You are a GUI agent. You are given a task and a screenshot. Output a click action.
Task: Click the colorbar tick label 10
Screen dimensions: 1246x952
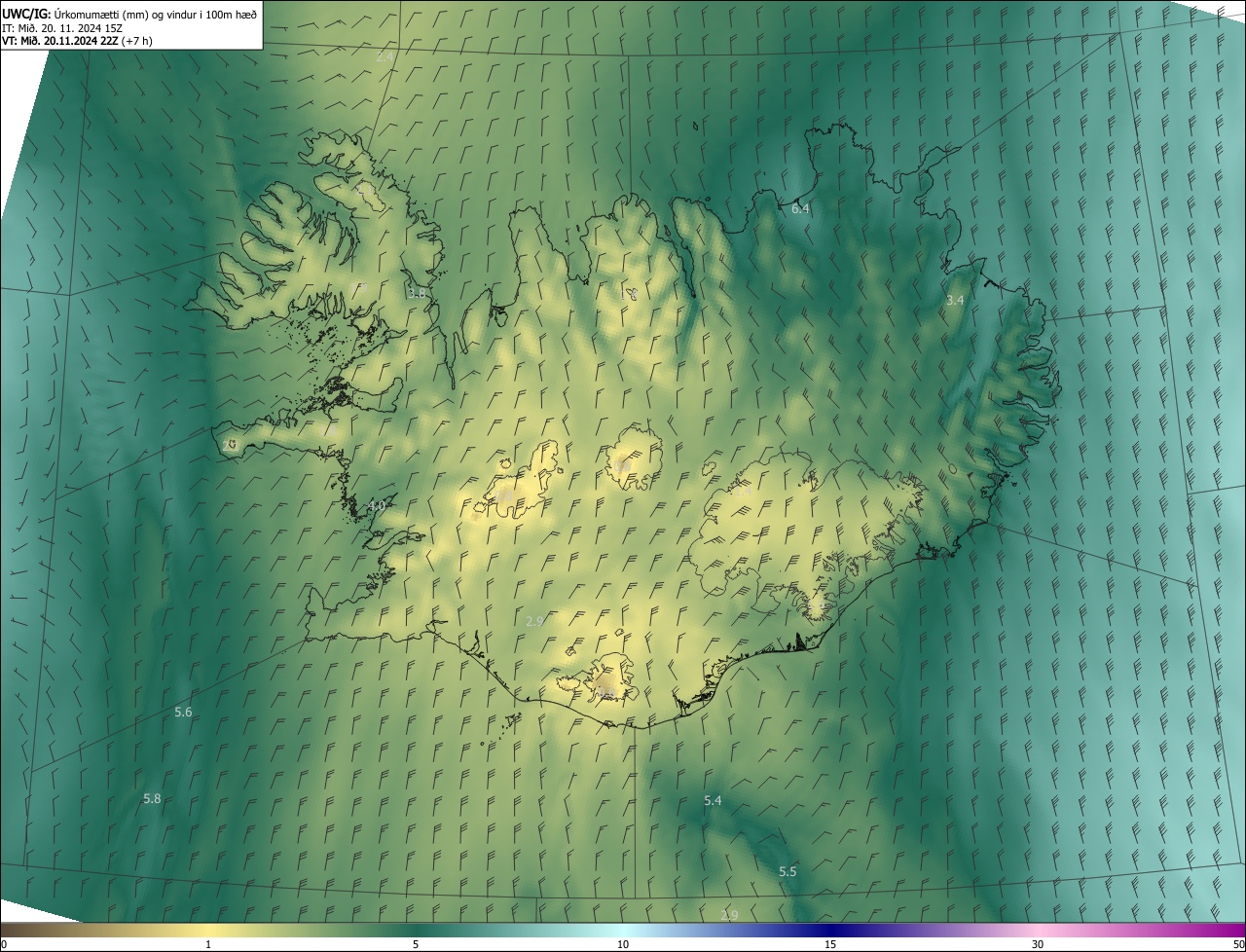point(623,944)
